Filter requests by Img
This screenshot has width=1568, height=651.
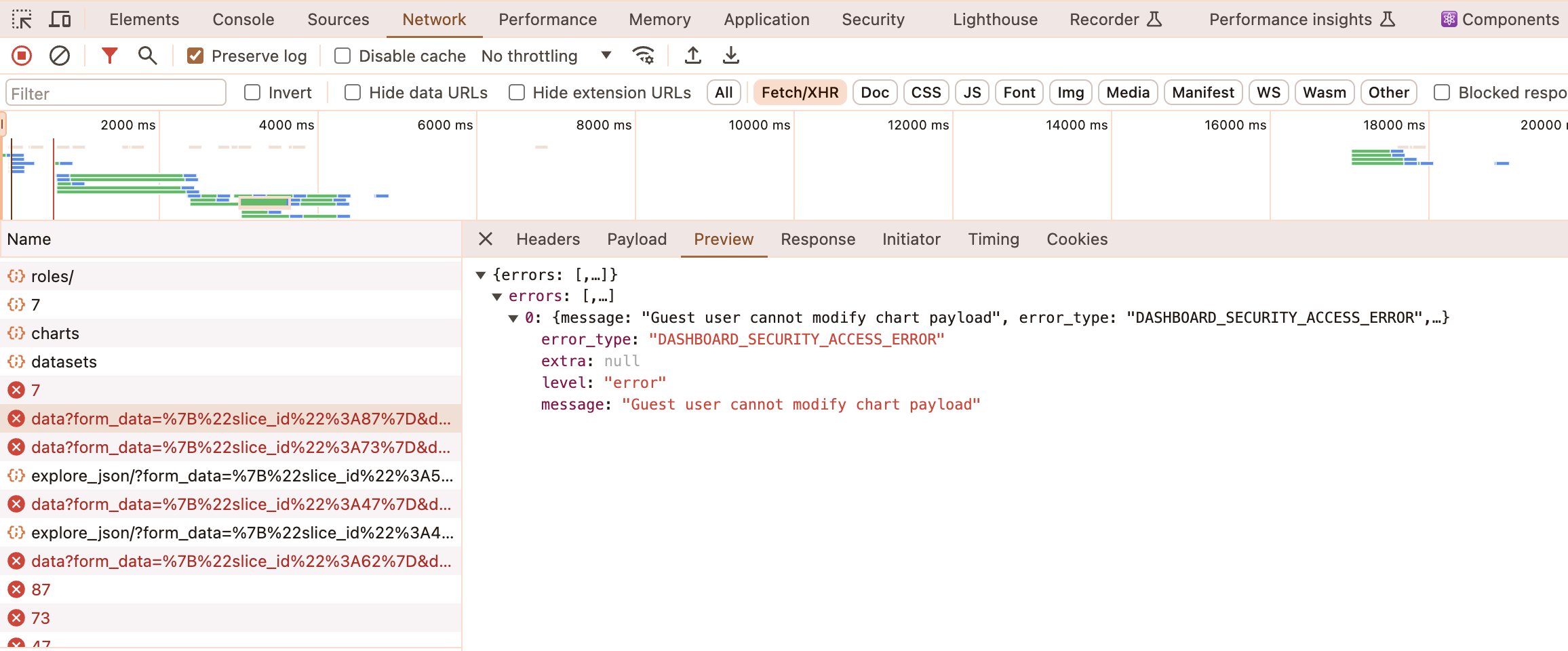coord(1070,92)
